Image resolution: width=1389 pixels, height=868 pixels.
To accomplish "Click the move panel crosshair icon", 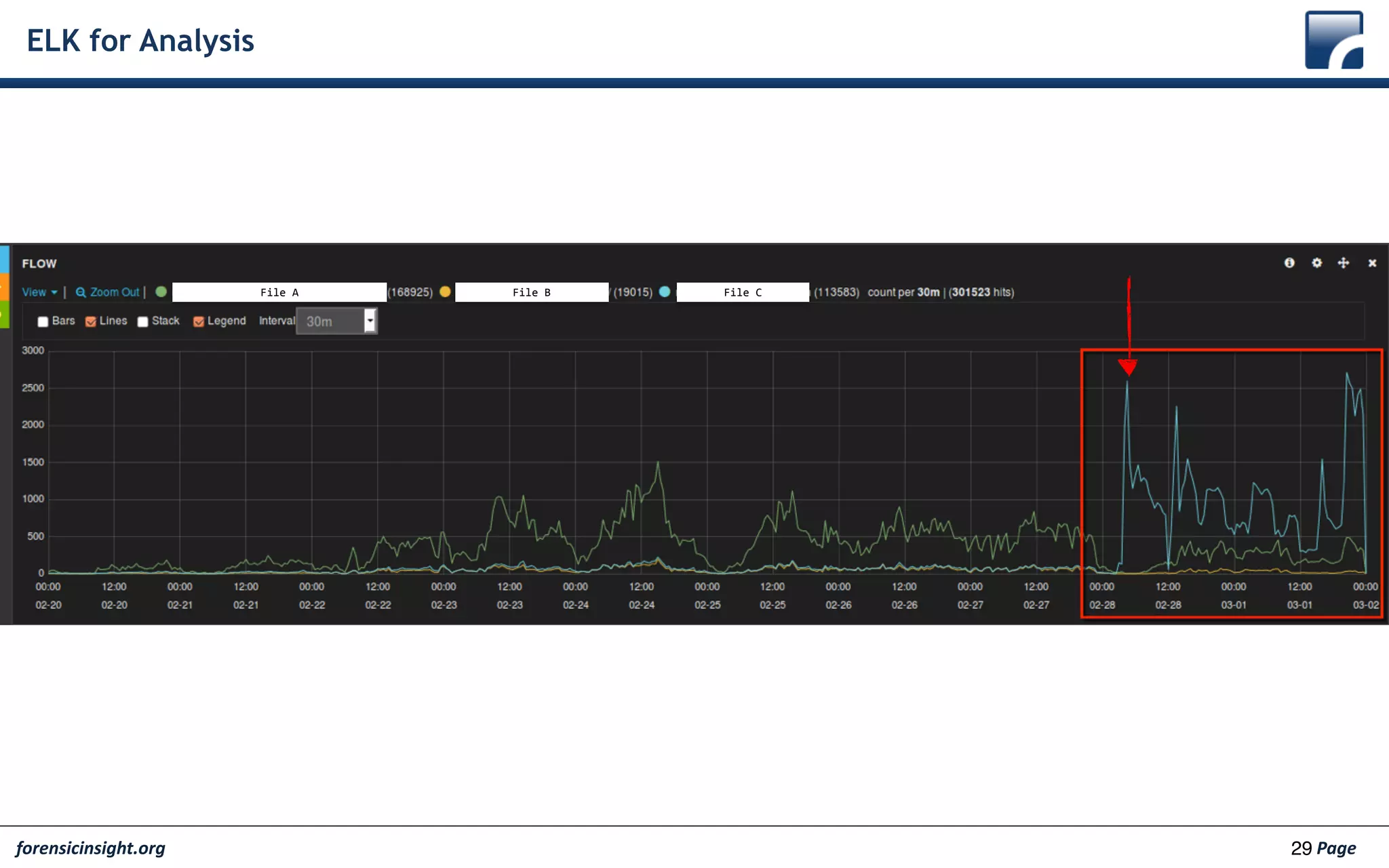I will [1344, 263].
